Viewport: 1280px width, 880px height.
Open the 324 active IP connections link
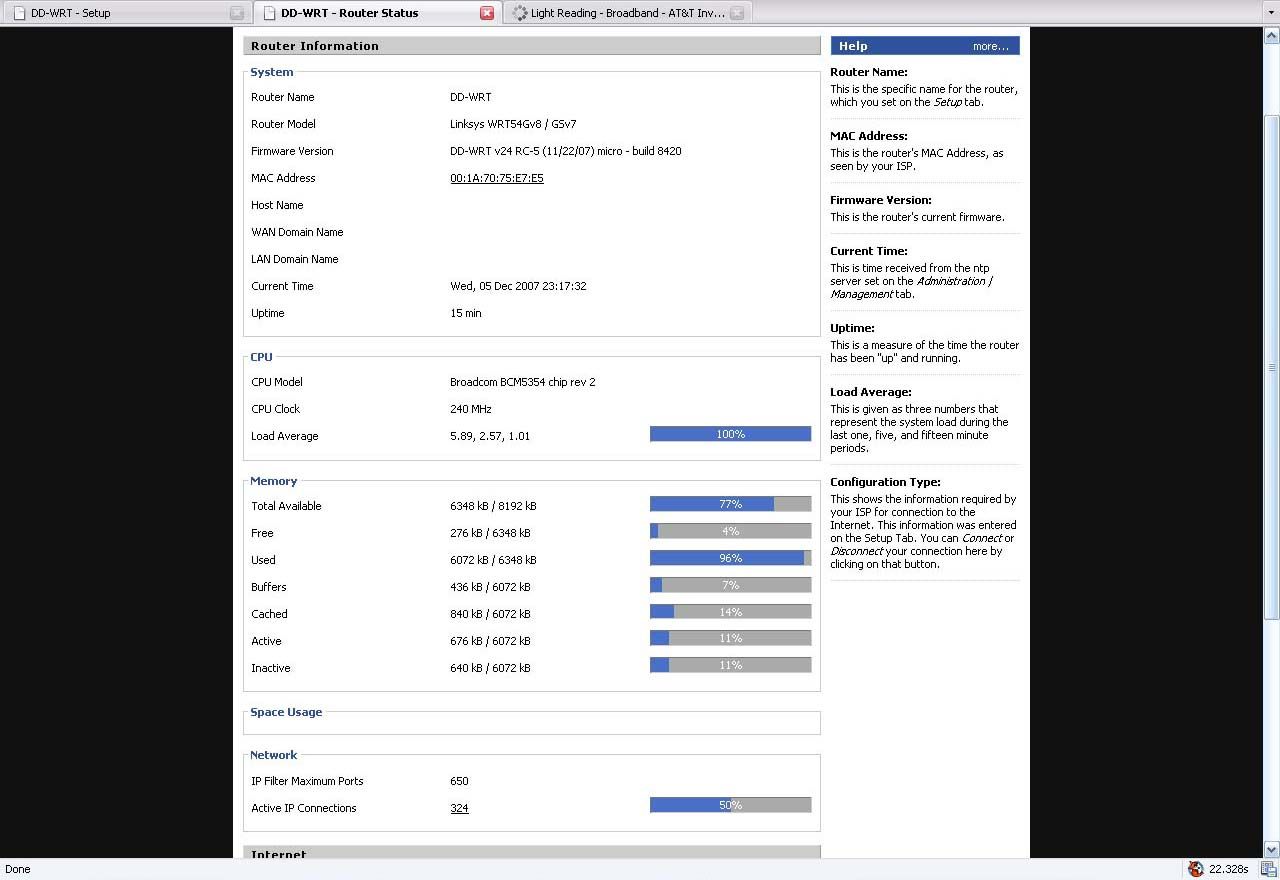click(x=459, y=808)
